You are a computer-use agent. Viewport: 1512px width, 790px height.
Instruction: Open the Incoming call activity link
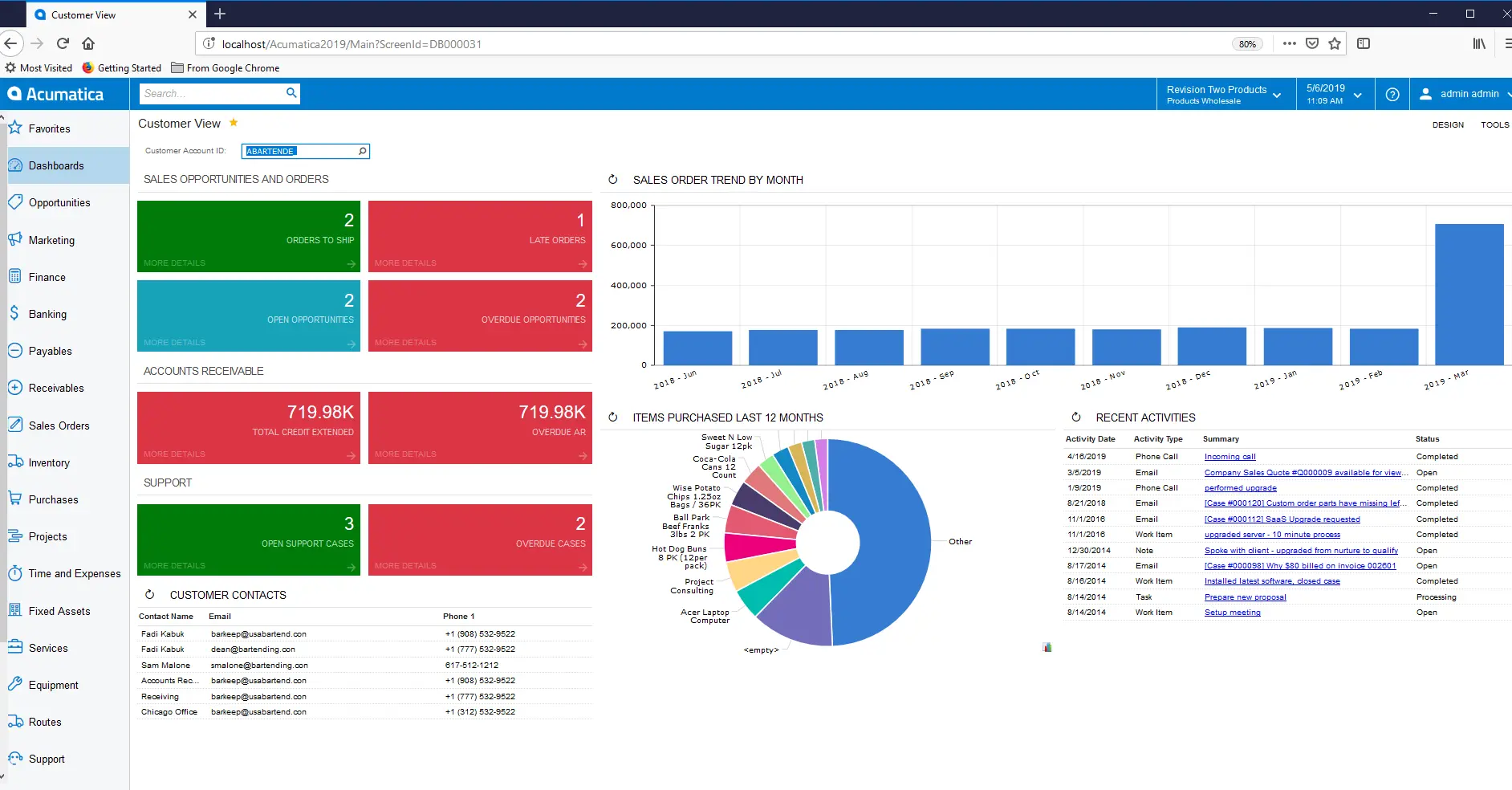pos(1230,457)
